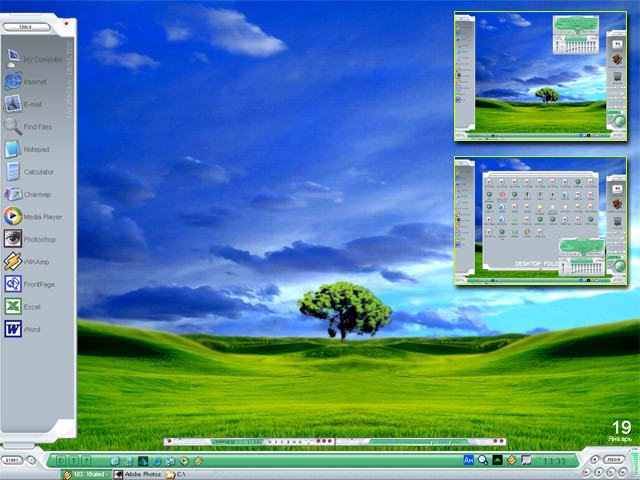Screen dimensions: 640x480
Task: Click the Winamp windowshade time display
Action: coord(254,442)
